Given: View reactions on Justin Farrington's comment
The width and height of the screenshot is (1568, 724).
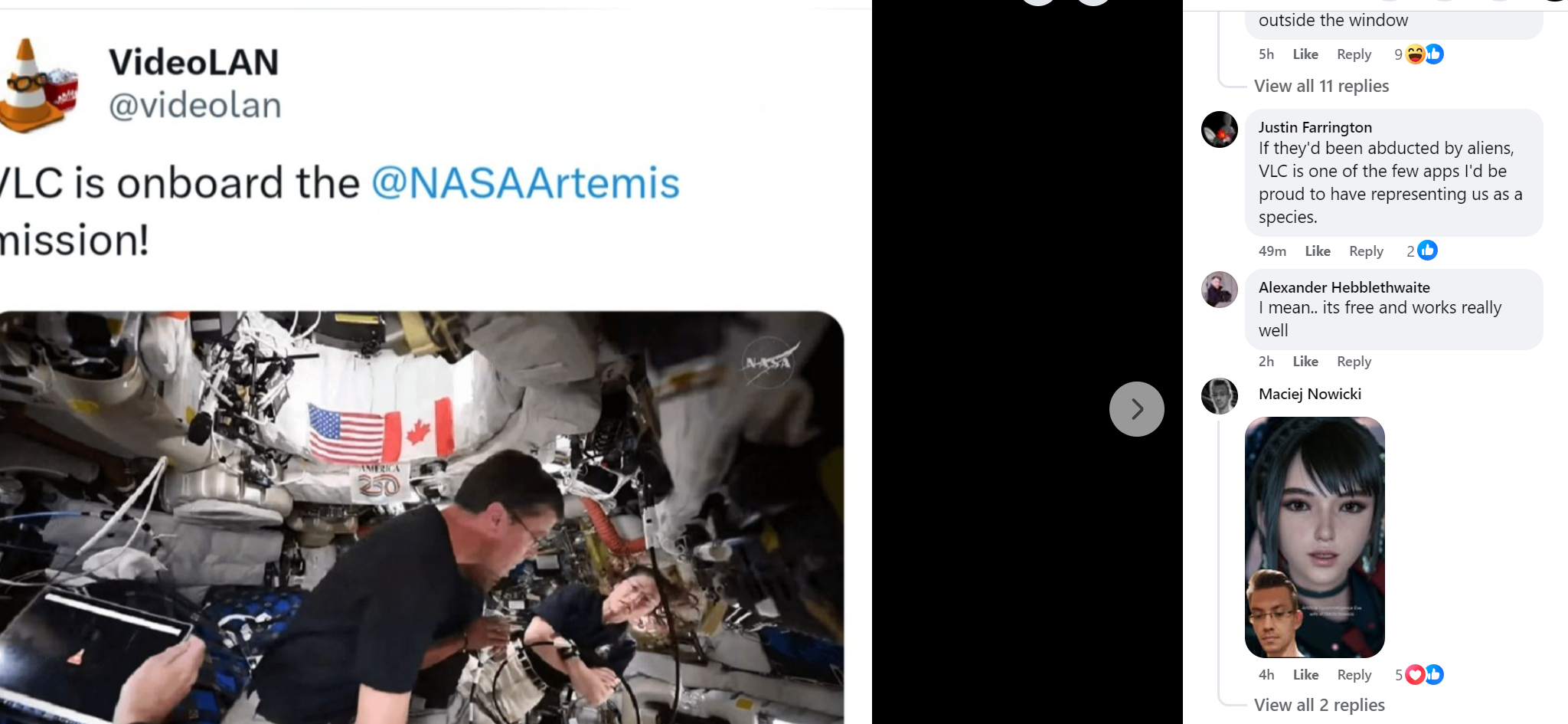Looking at the screenshot, I should tap(1422, 251).
